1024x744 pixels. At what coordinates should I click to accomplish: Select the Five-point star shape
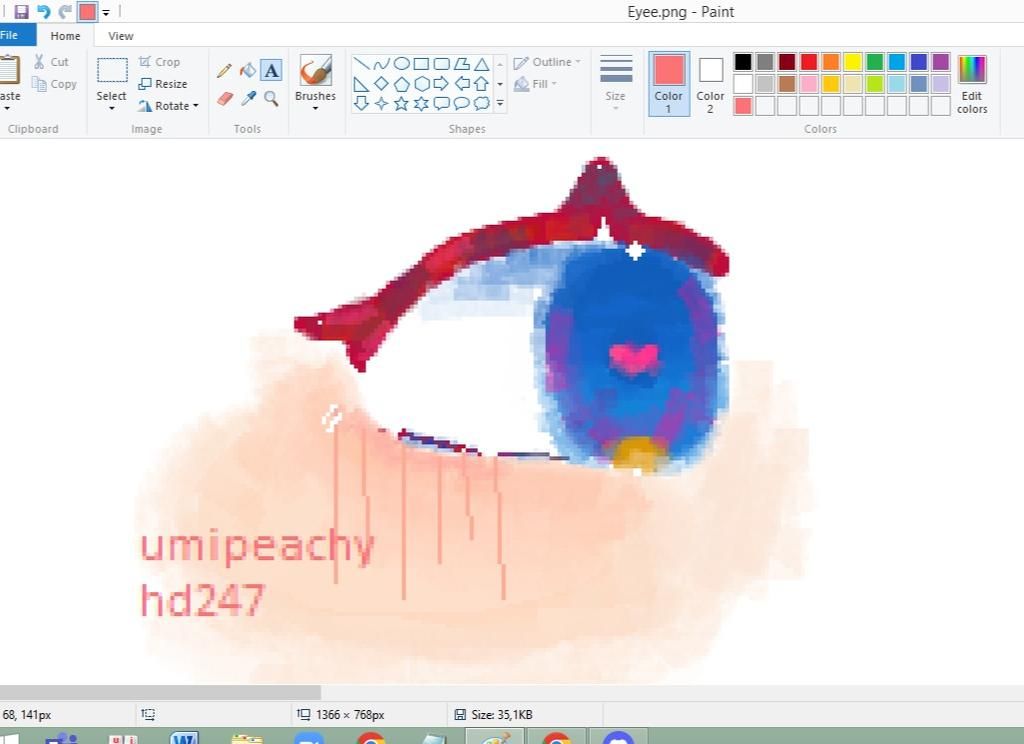pyautogui.click(x=402, y=103)
